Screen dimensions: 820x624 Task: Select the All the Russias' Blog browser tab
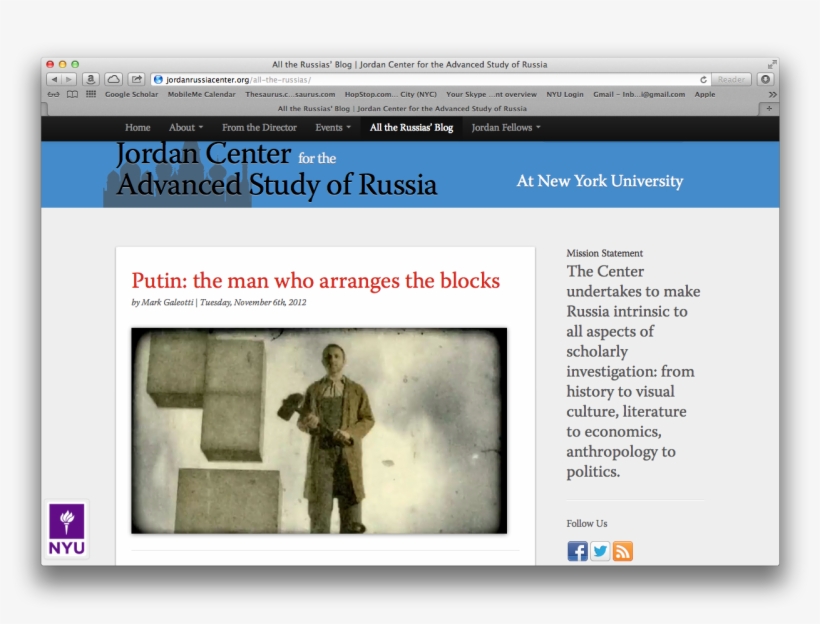click(x=402, y=109)
